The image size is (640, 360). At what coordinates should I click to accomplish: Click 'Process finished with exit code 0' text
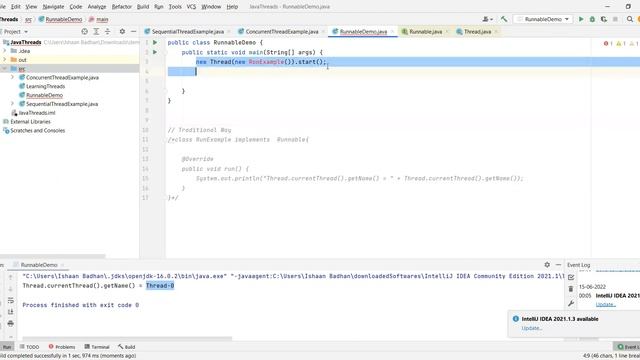pos(80,305)
